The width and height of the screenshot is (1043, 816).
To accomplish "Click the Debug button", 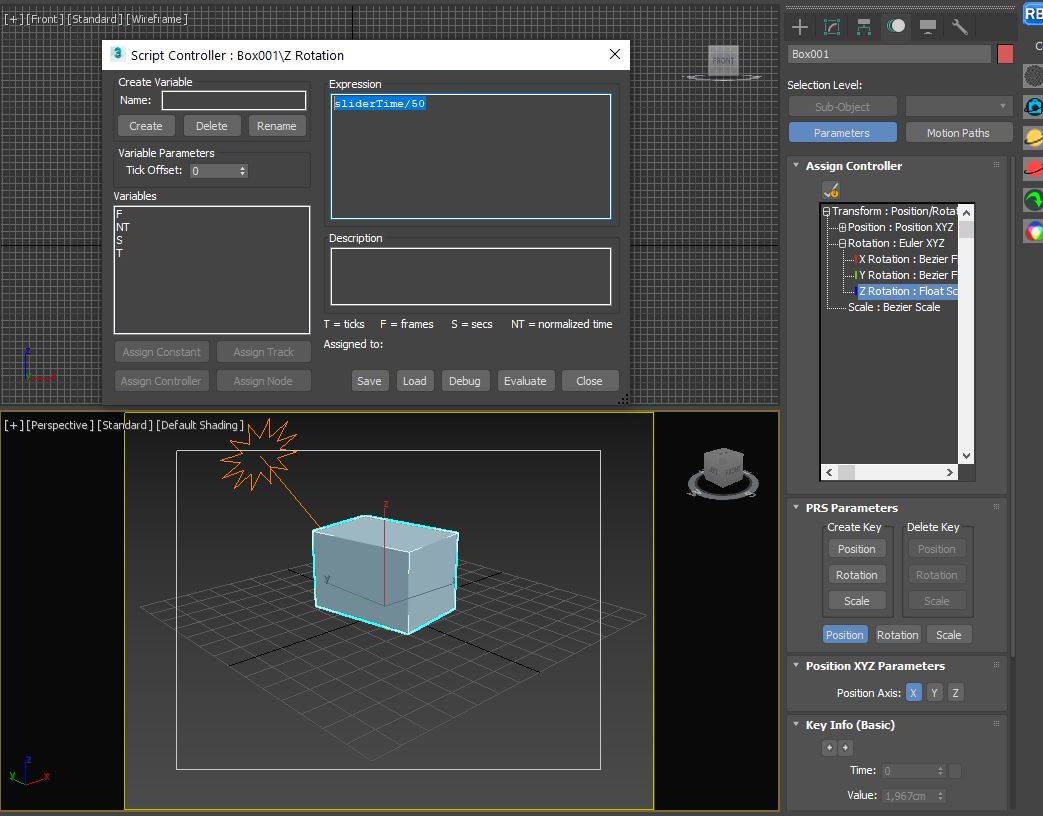I will [464, 381].
